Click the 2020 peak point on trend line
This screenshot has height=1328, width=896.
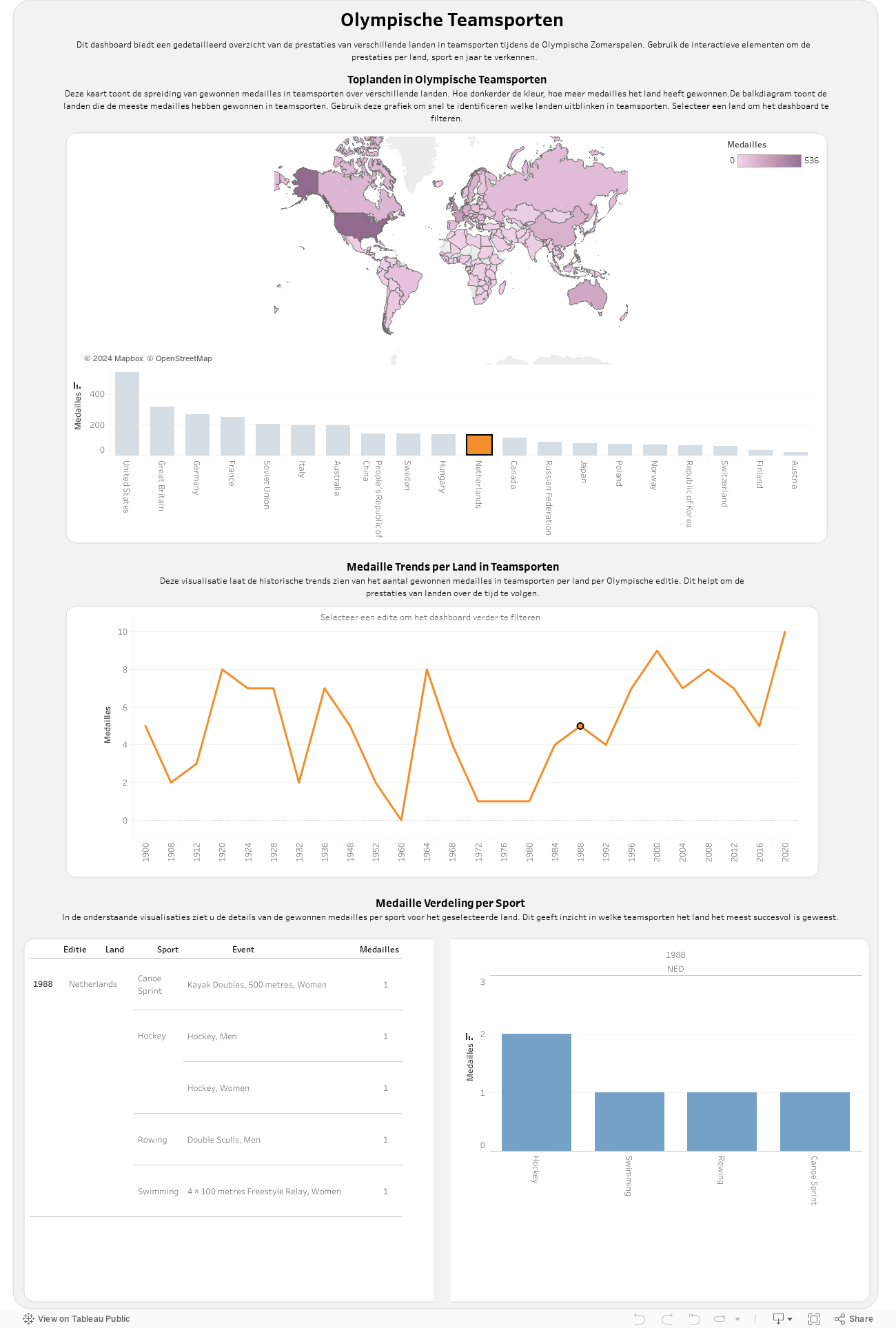(784, 632)
